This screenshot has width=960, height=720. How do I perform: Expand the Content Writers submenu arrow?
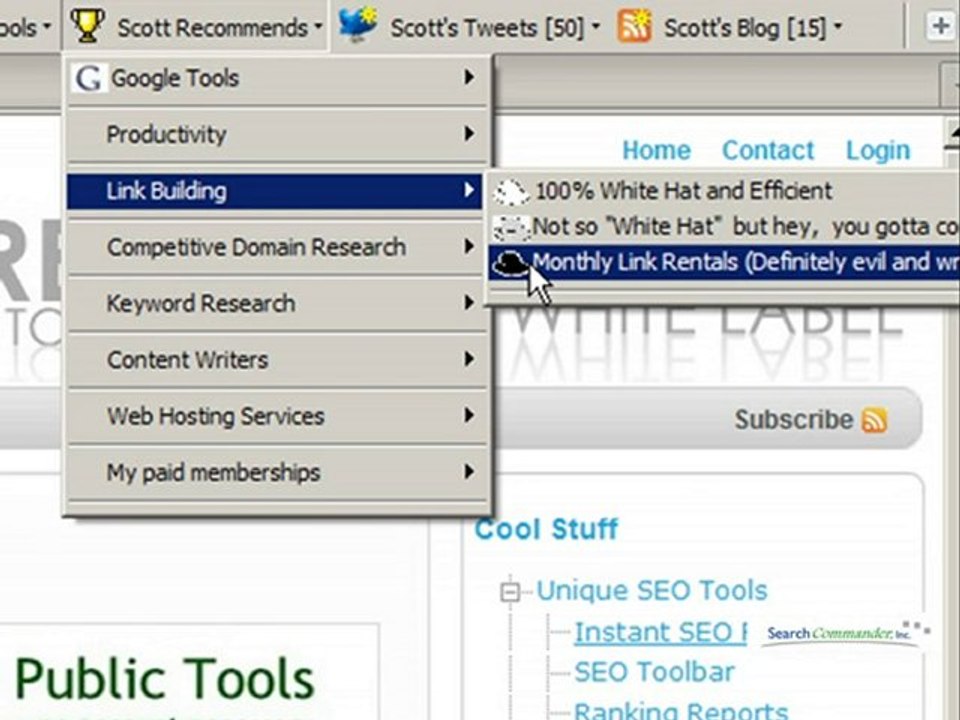pos(469,359)
